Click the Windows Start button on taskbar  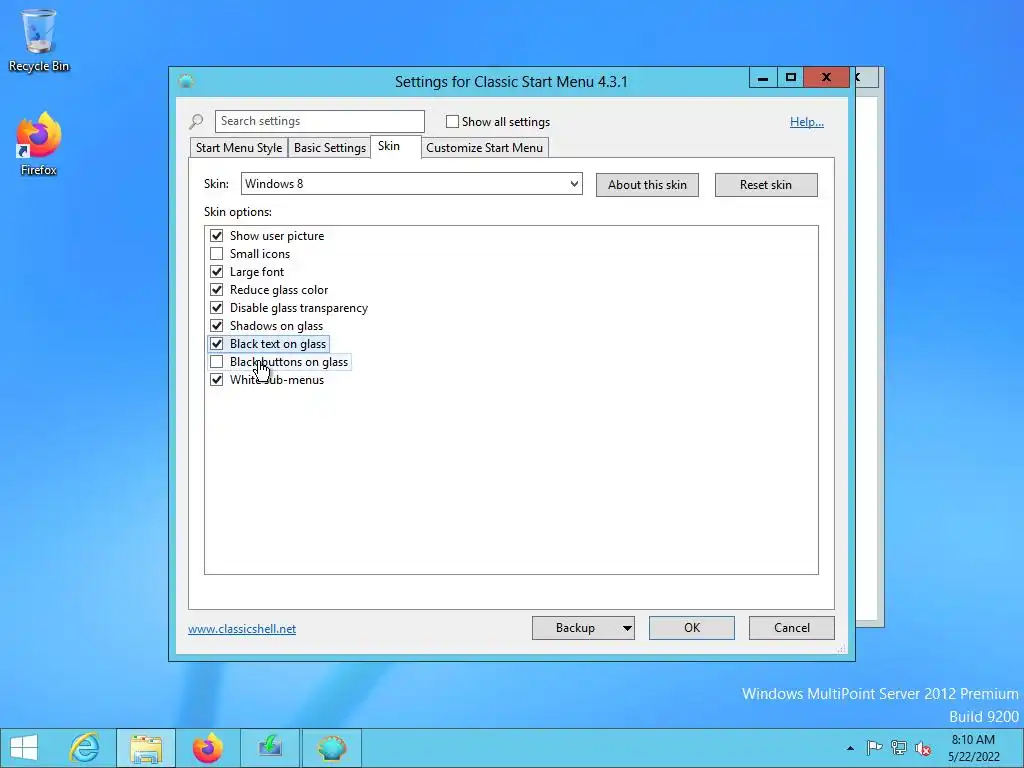click(24, 748)
